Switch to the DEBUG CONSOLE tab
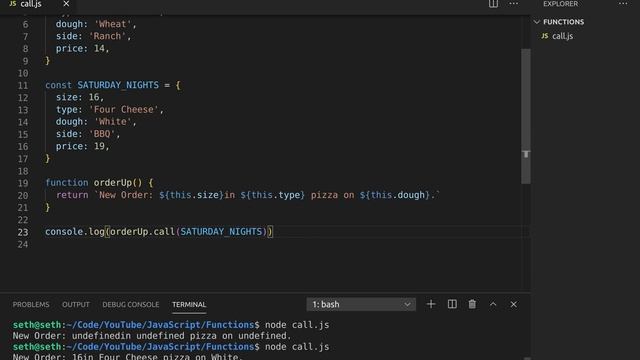The height and width of the screenshot is (360, 640). pos(131,304)
